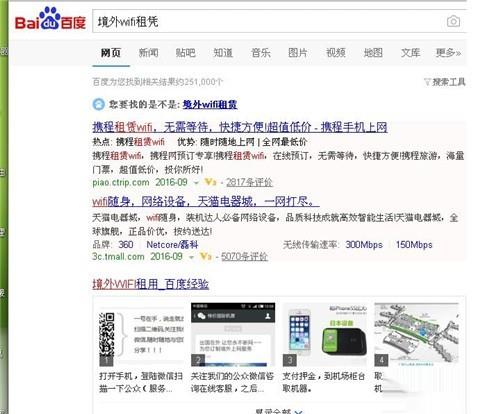This screenshot has width=500, height=414.
Task: Open the wifi随身 天猫电器城 result link
Action: pos(206,201)
